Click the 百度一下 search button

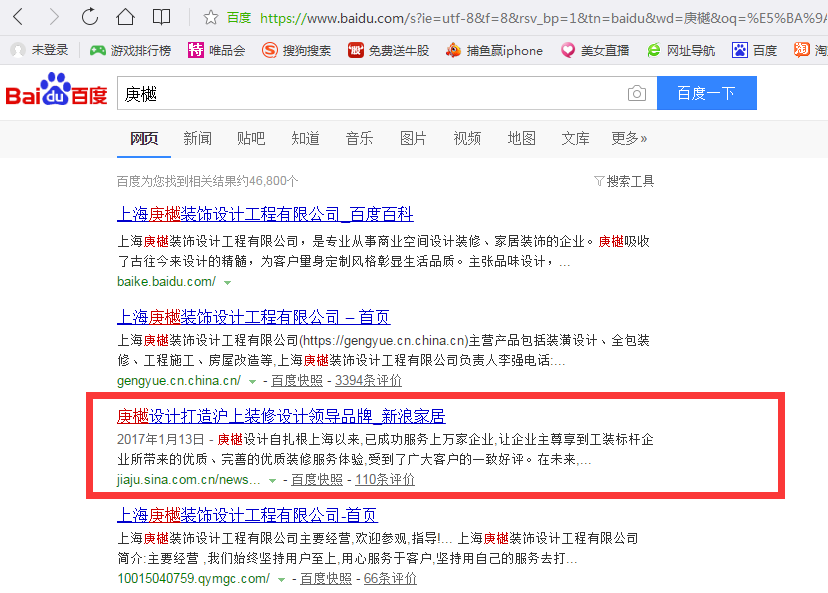point(707,93)
